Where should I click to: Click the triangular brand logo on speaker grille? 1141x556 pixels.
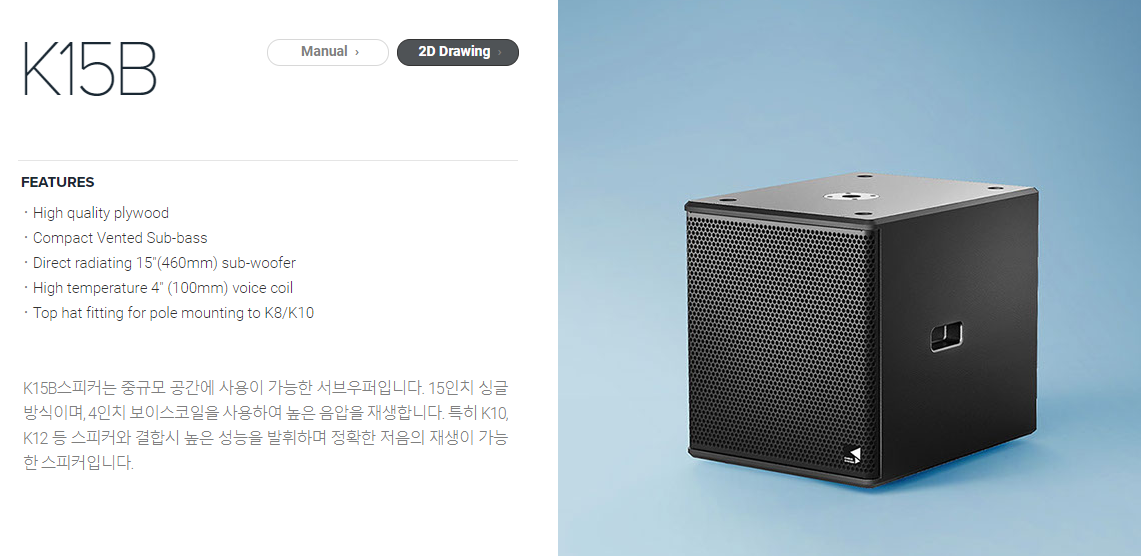[854, 456]
